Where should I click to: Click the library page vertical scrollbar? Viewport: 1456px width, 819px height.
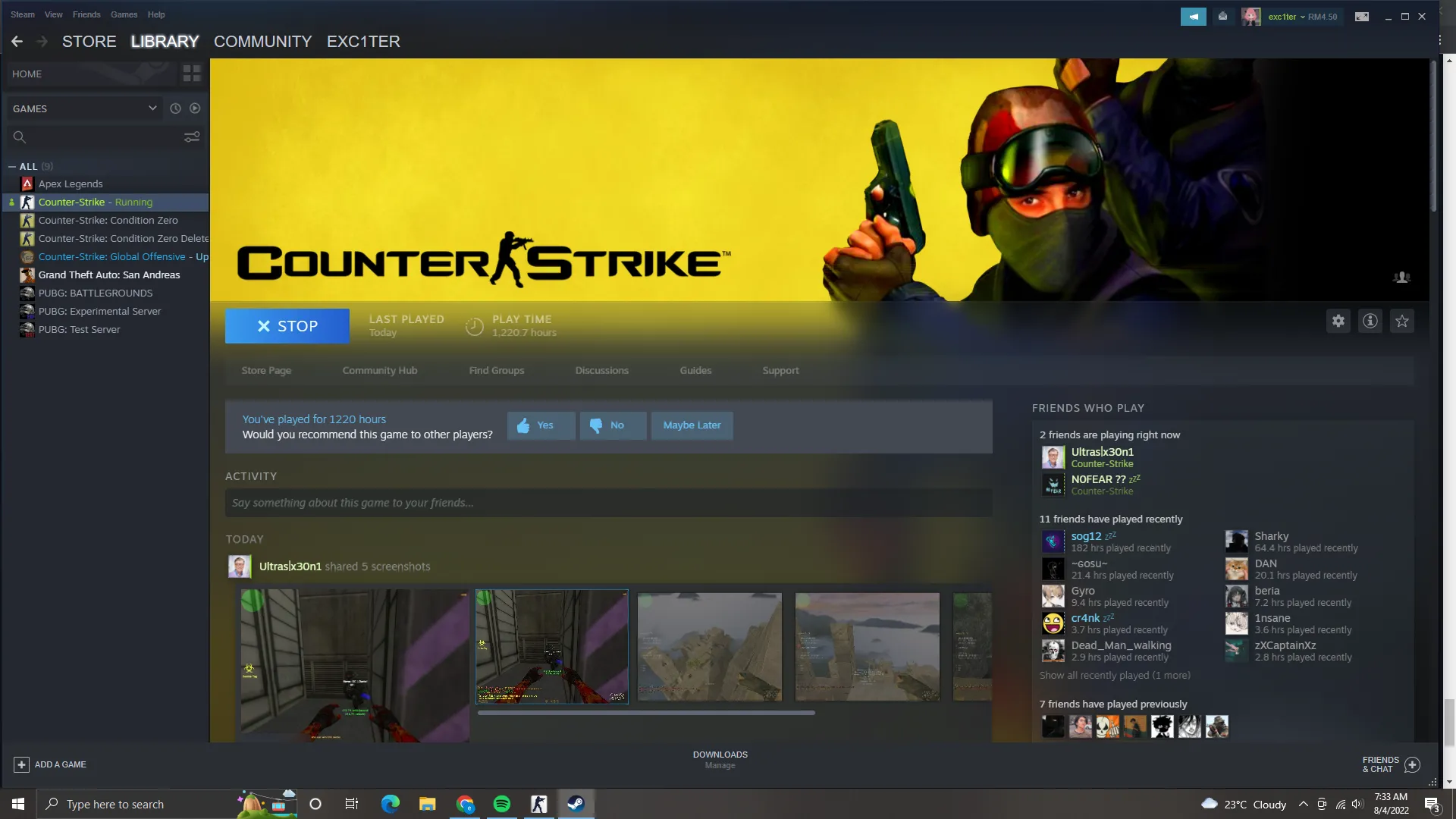click(x=1432, y=136)
